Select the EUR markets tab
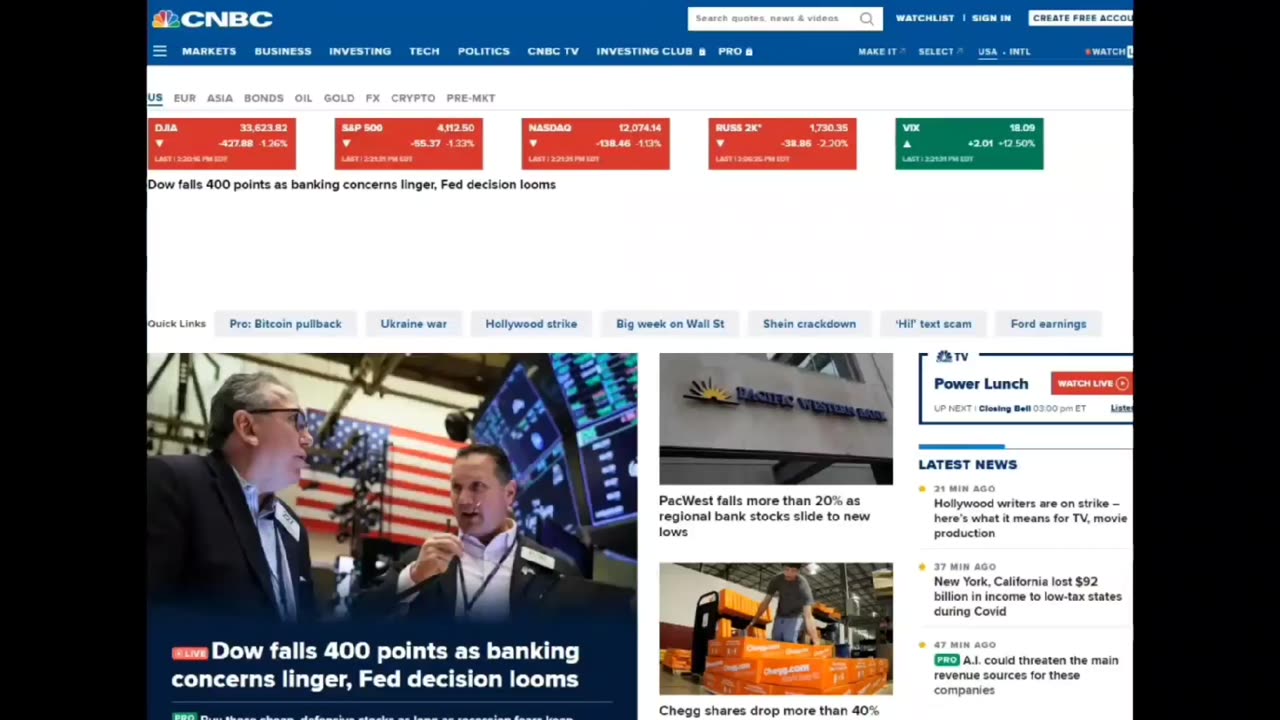 185,98
